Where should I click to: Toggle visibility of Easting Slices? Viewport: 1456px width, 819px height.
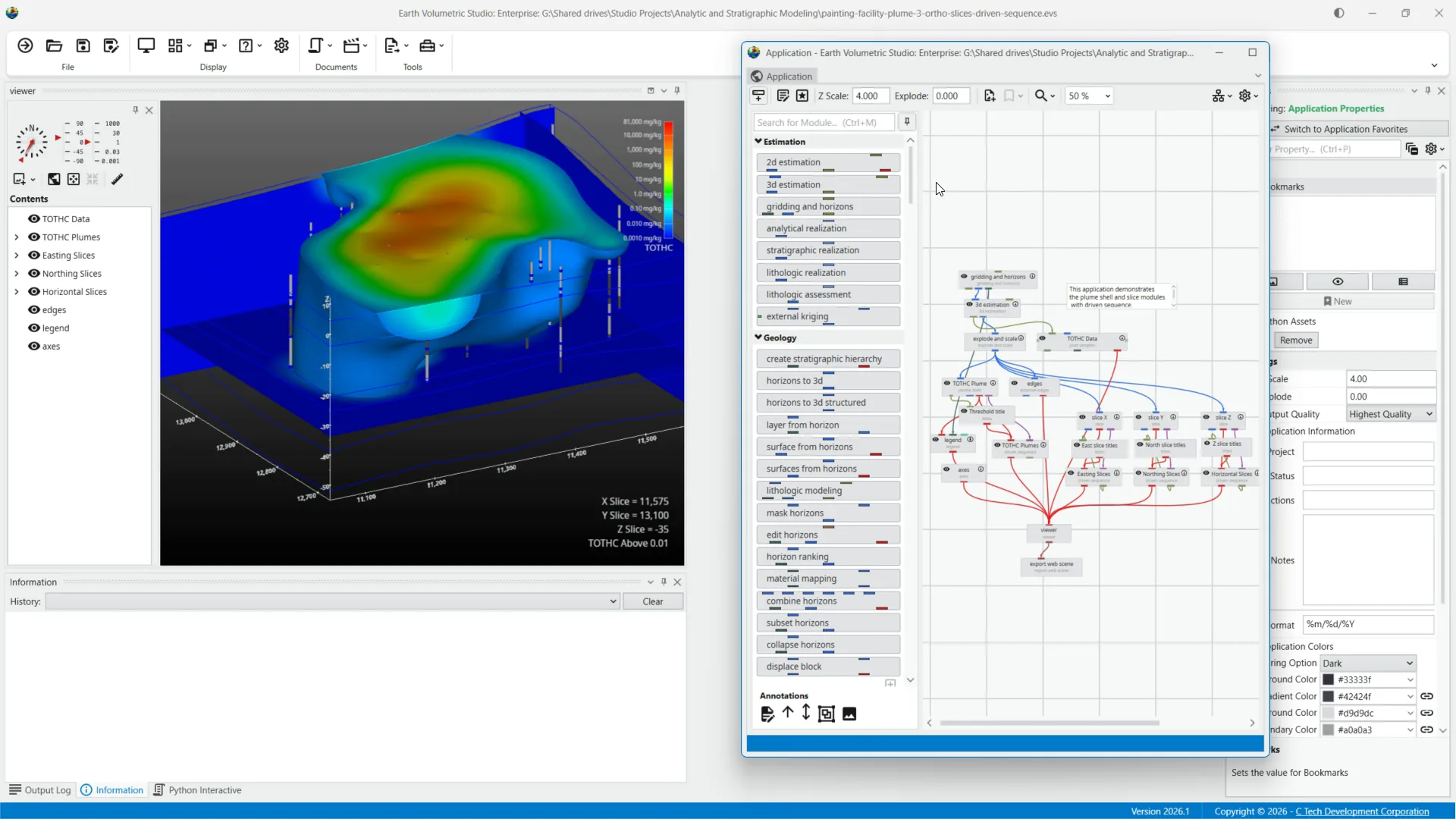pos(34,255)
